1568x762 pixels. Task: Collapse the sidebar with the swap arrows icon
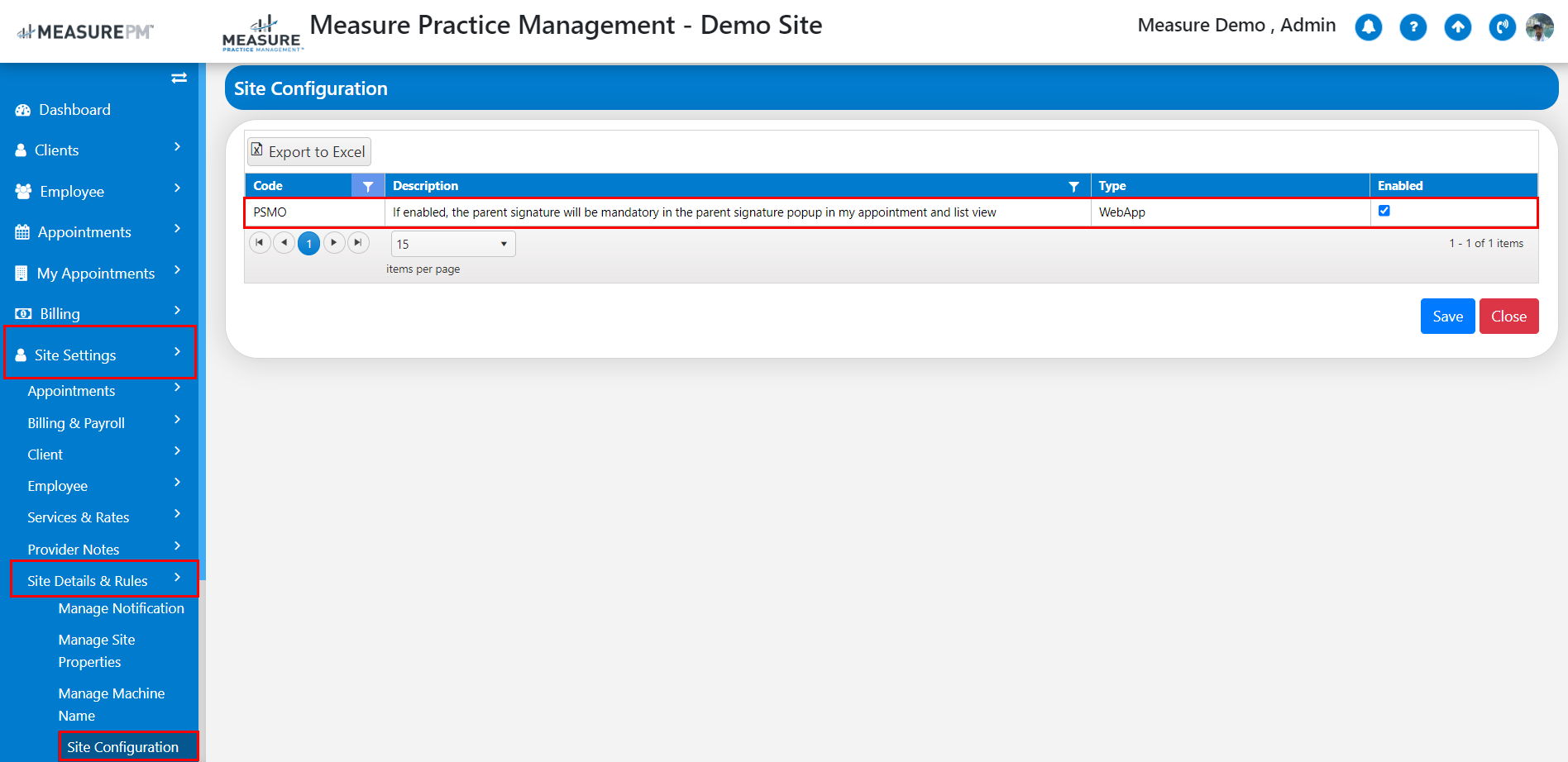coord(179,78)
